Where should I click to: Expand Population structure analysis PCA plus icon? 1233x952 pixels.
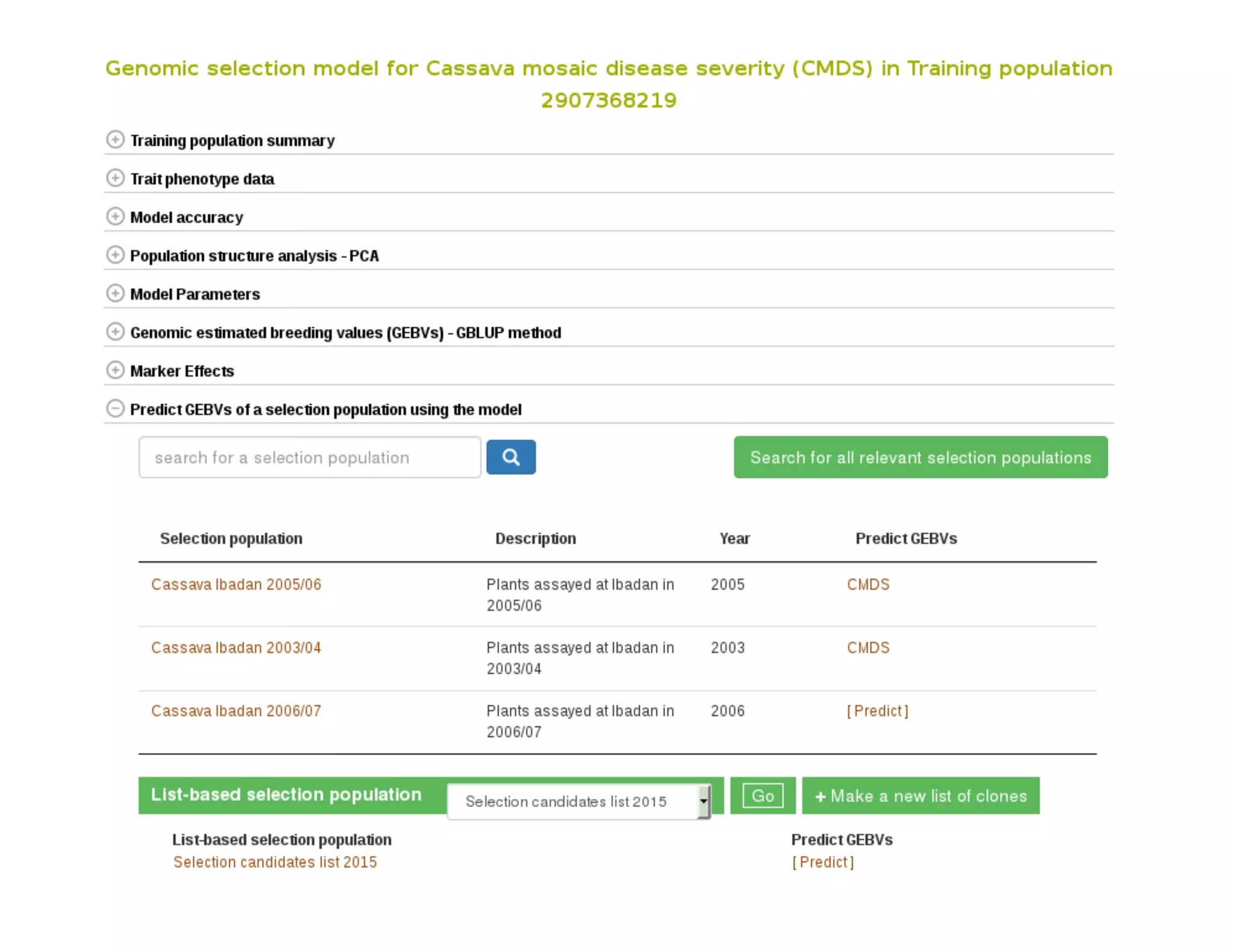pos(115,255)
